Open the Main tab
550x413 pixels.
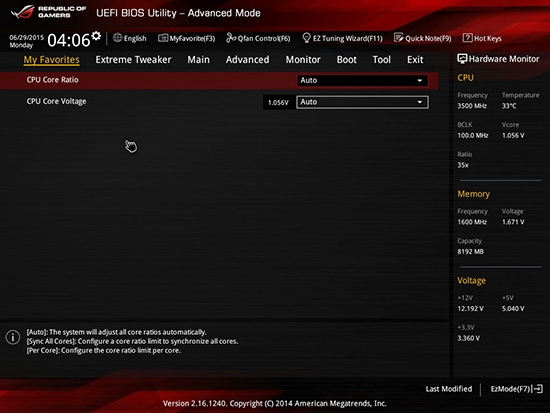(199, 60)
